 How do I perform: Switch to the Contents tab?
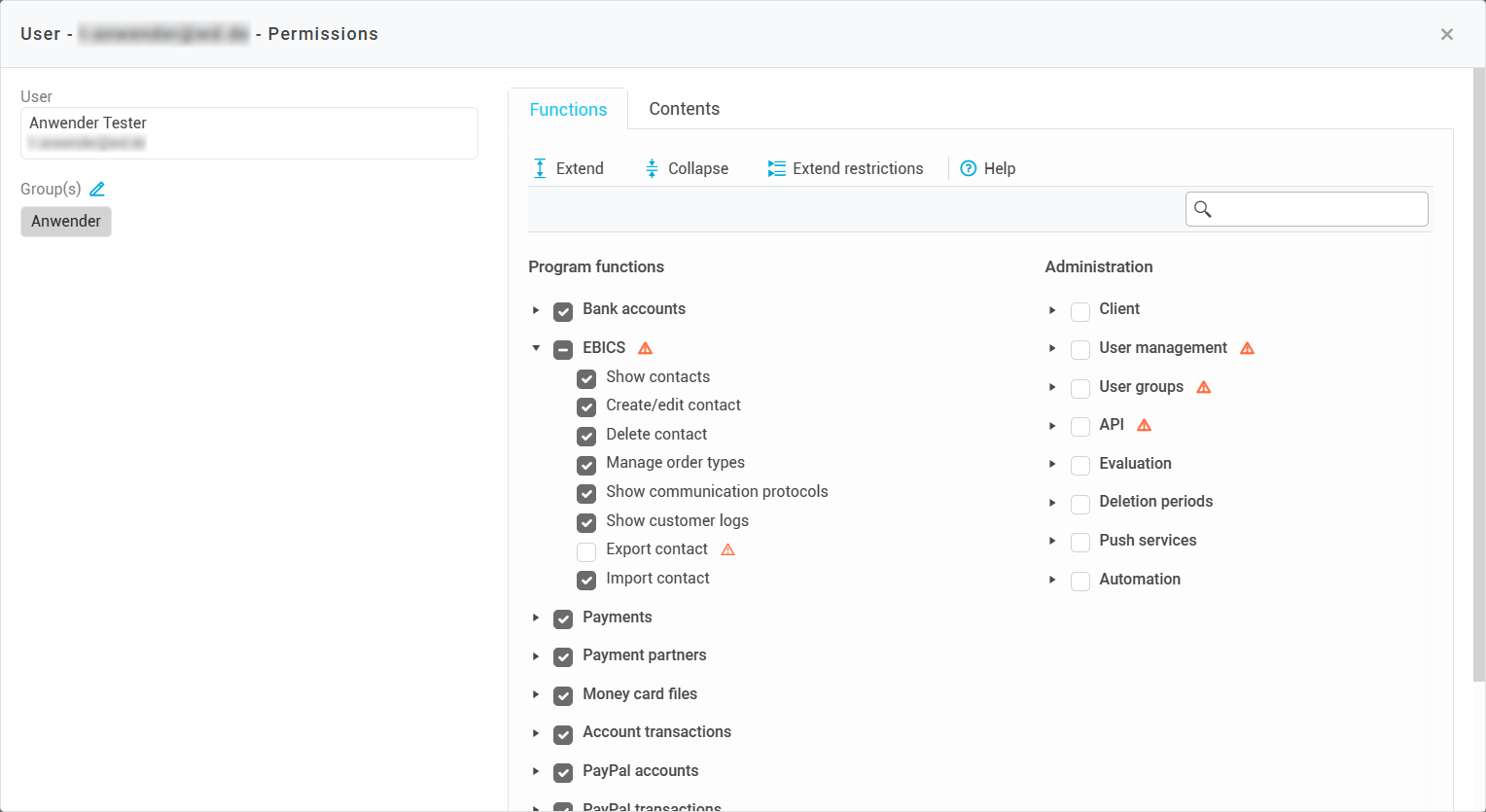tap(684, 109)
